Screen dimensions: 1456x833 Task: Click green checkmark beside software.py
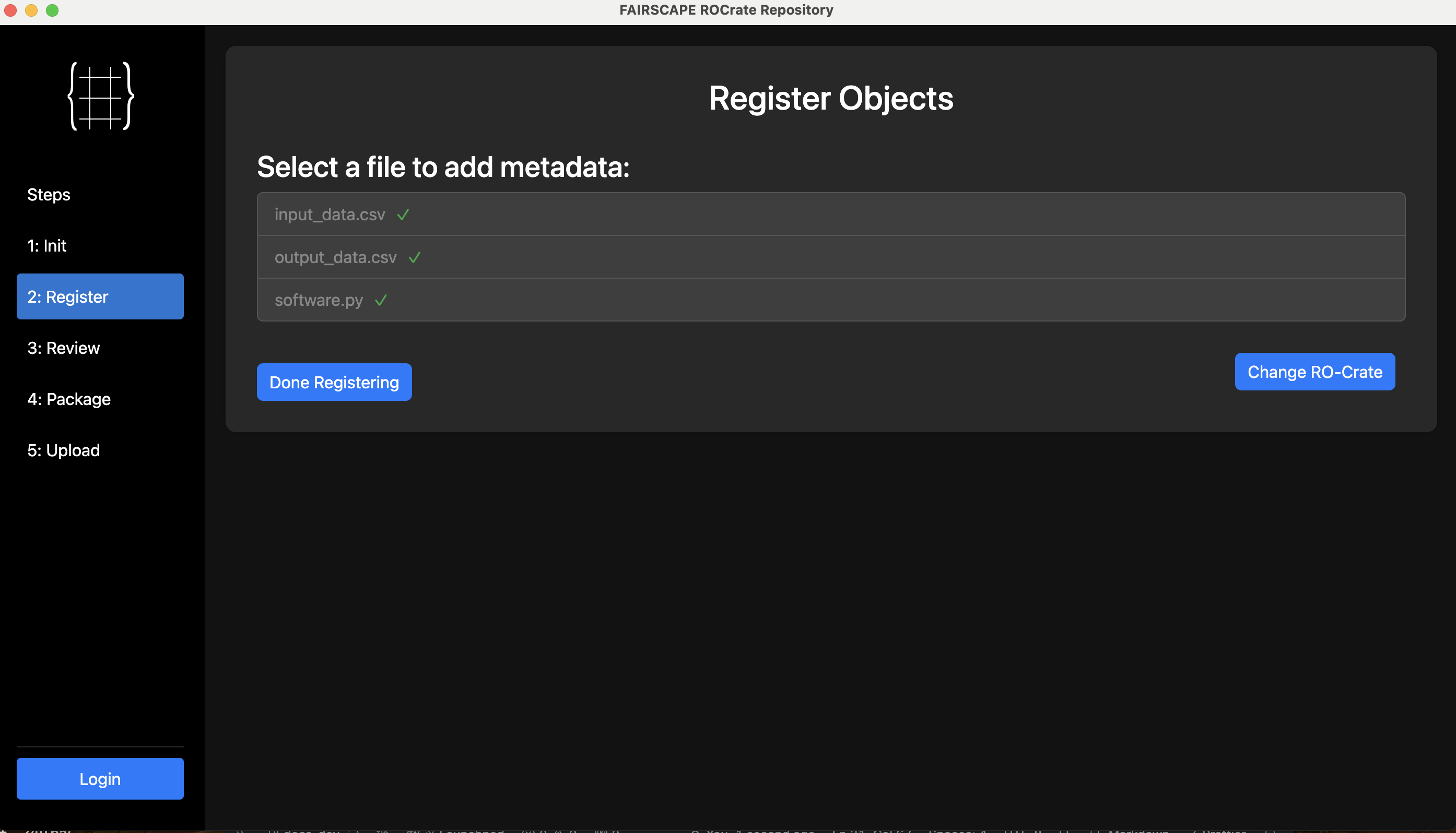coord(381,300)
